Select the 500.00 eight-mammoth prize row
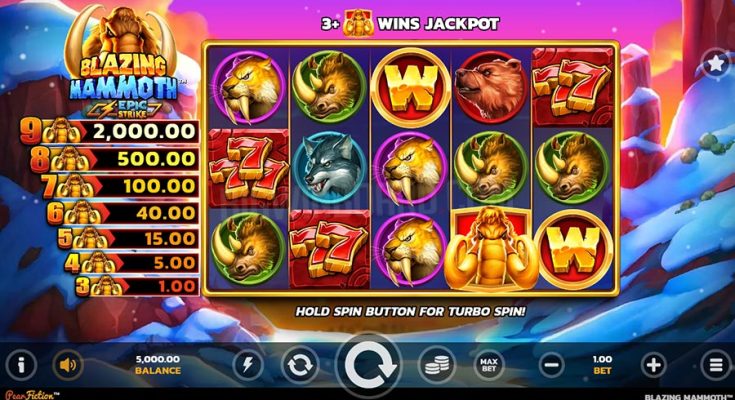The height and width of the screenshot is (400, 735). click(x=114, y=159)
